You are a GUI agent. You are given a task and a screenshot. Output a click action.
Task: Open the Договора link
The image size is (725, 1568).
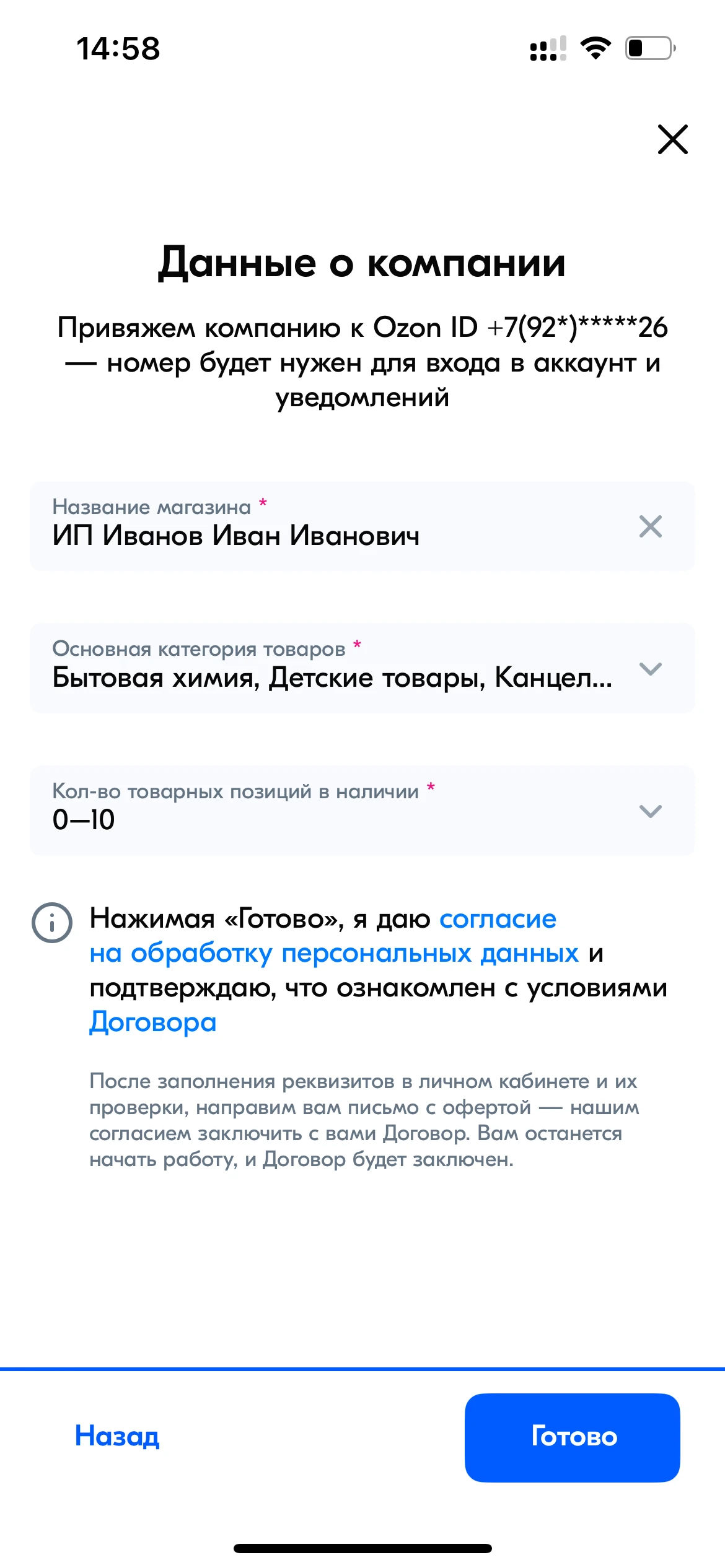(153, 1022)
